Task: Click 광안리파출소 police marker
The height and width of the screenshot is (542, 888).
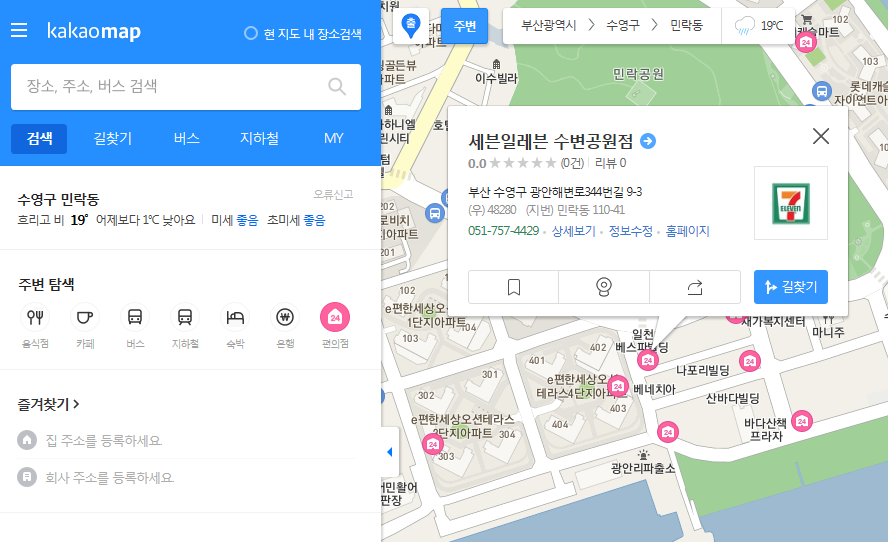Action: [x=643, y=455]
